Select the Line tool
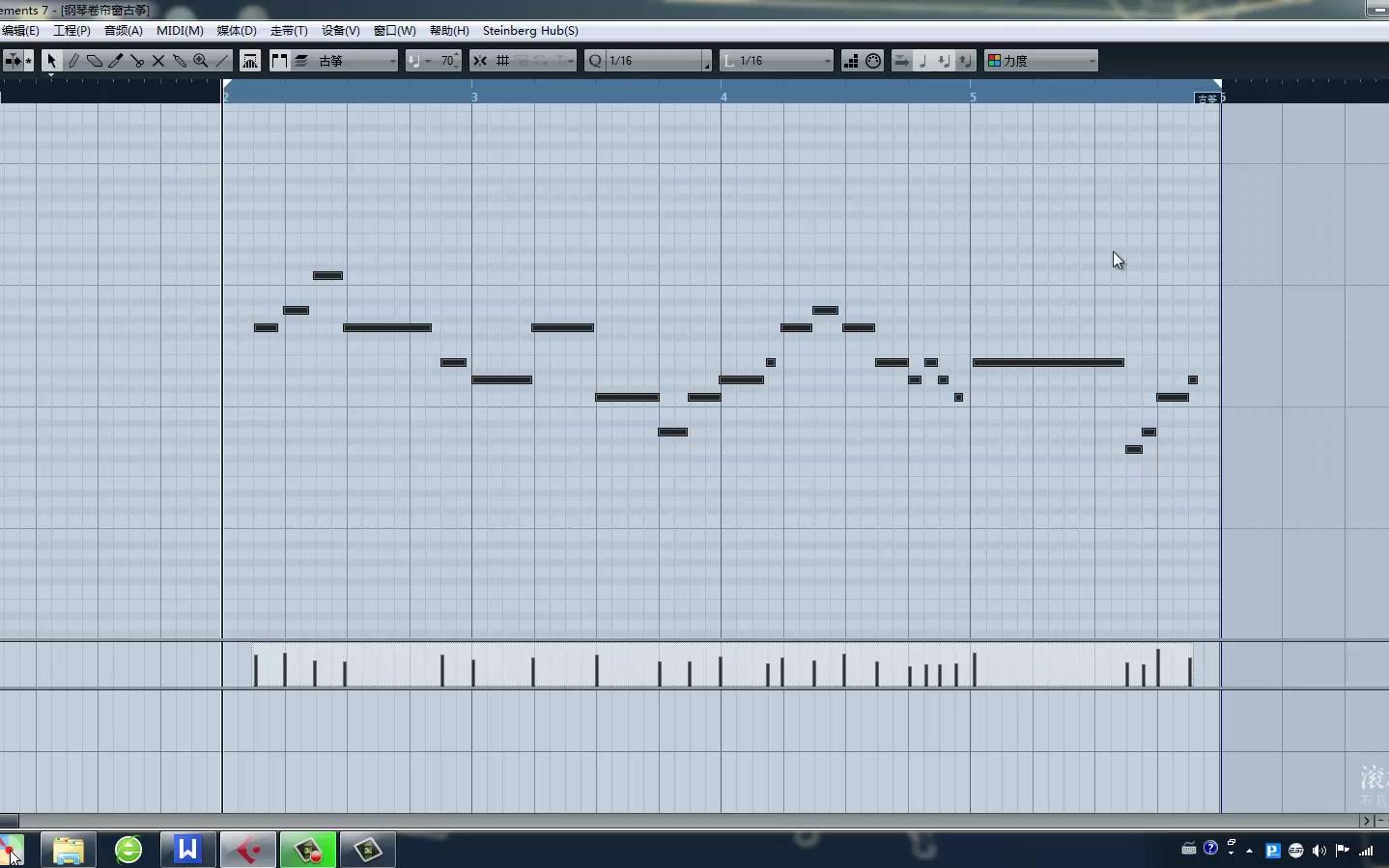 (222, 61)
